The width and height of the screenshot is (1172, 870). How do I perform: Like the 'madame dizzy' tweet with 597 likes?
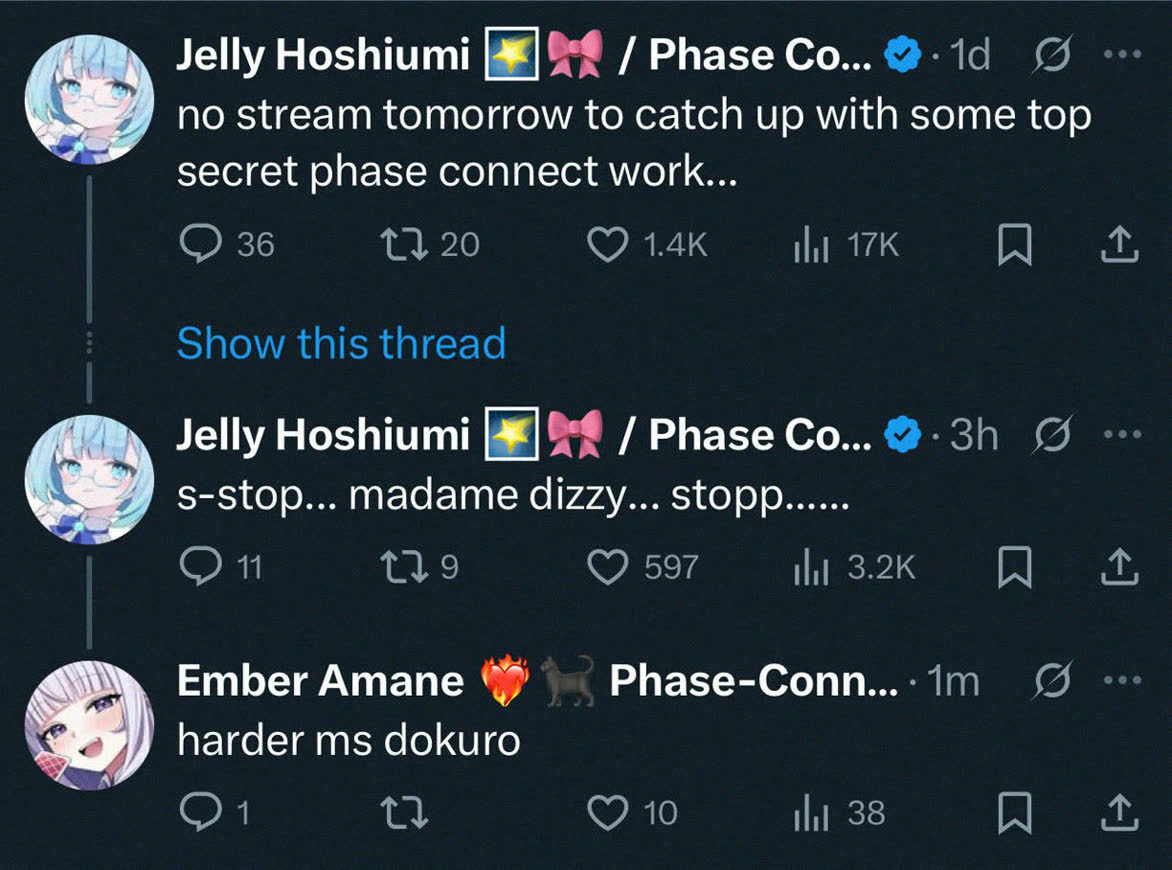click(606, 568)
